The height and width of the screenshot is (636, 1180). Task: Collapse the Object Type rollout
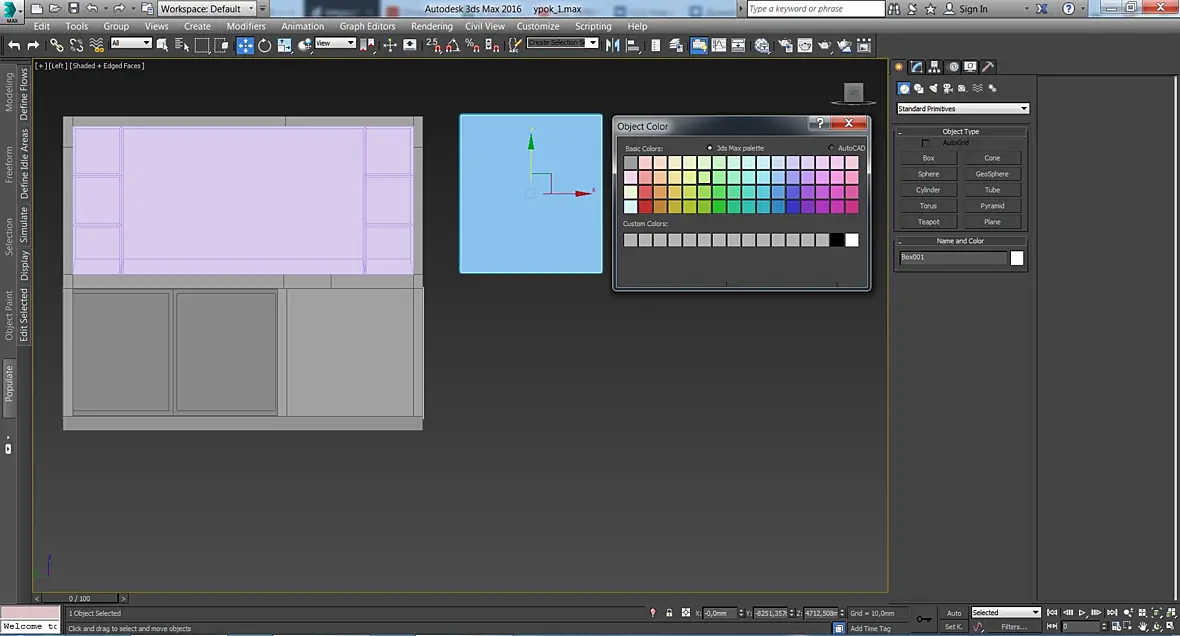click(960, 131)
